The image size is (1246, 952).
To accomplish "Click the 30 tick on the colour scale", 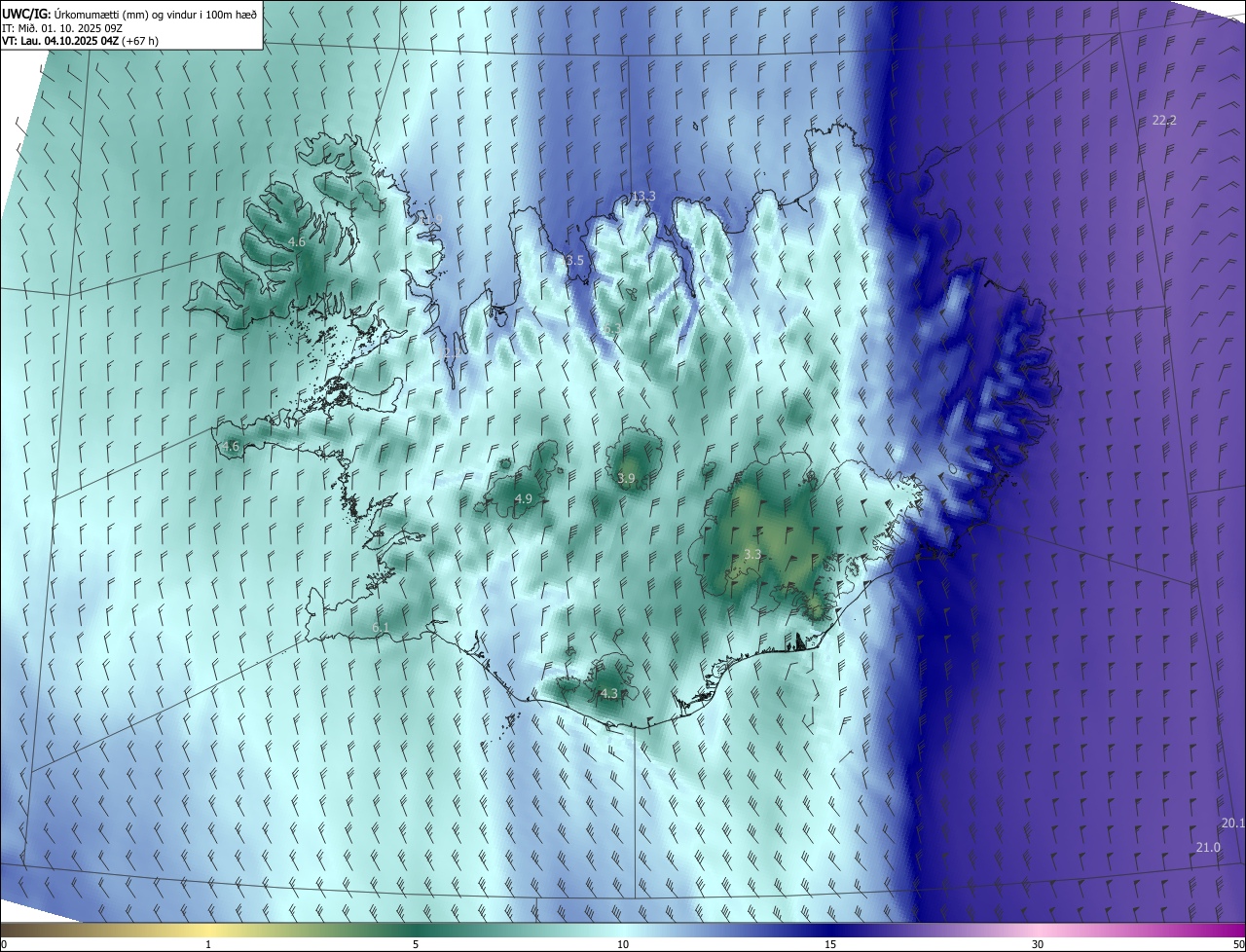I will (x=1038, y=944).
